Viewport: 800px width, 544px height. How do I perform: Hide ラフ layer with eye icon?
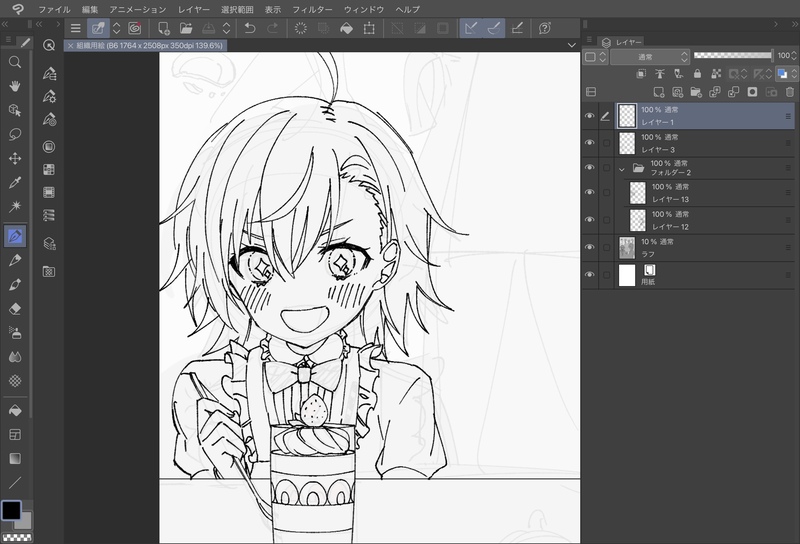tap(590, 248)
